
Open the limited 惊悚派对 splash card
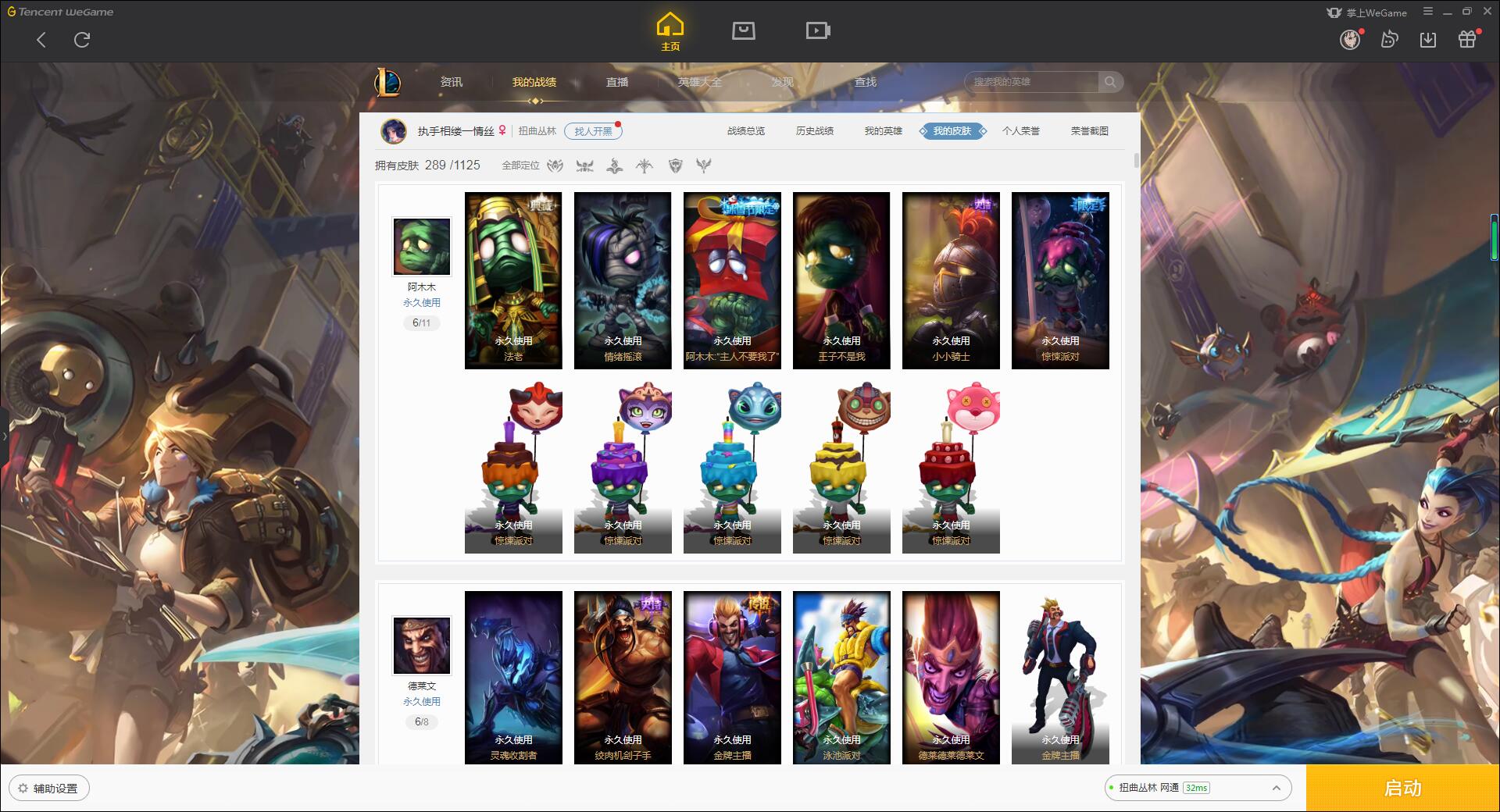pos(1060,280)
